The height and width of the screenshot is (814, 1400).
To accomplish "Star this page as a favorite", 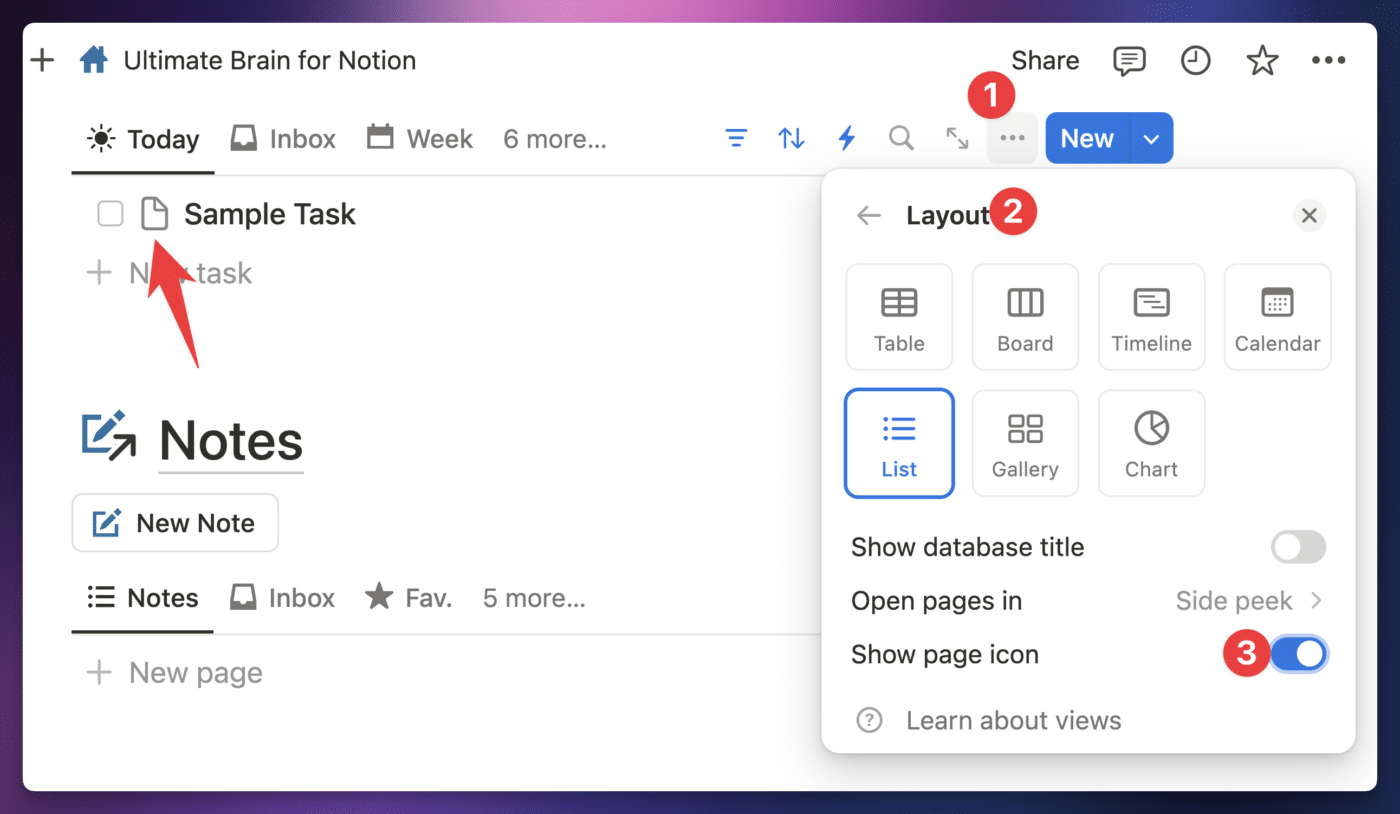I will [1262, 60].
